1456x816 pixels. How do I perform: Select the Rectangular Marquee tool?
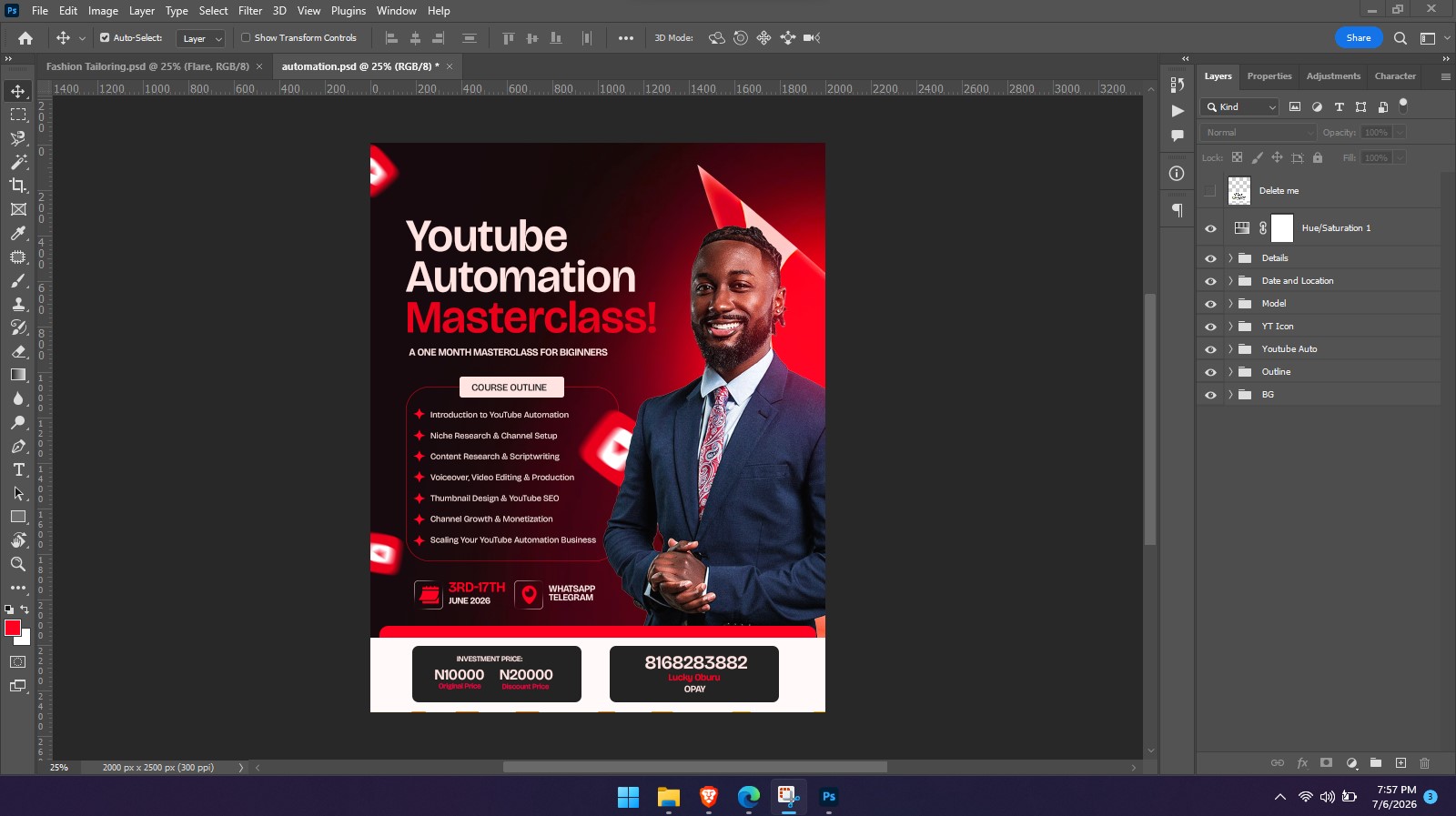18,115
